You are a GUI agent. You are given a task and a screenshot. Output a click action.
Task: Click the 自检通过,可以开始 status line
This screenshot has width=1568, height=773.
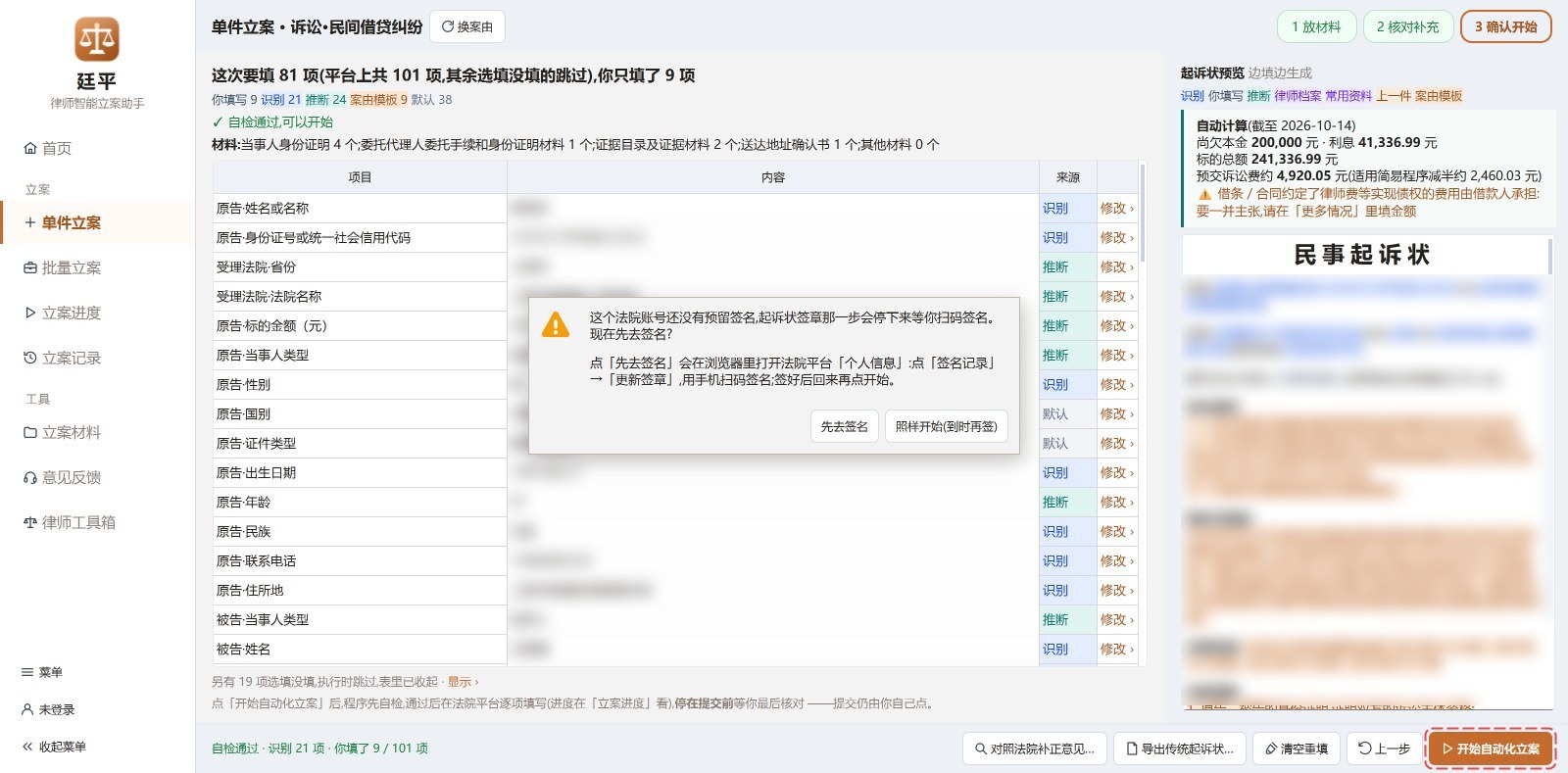click(272, 121)
